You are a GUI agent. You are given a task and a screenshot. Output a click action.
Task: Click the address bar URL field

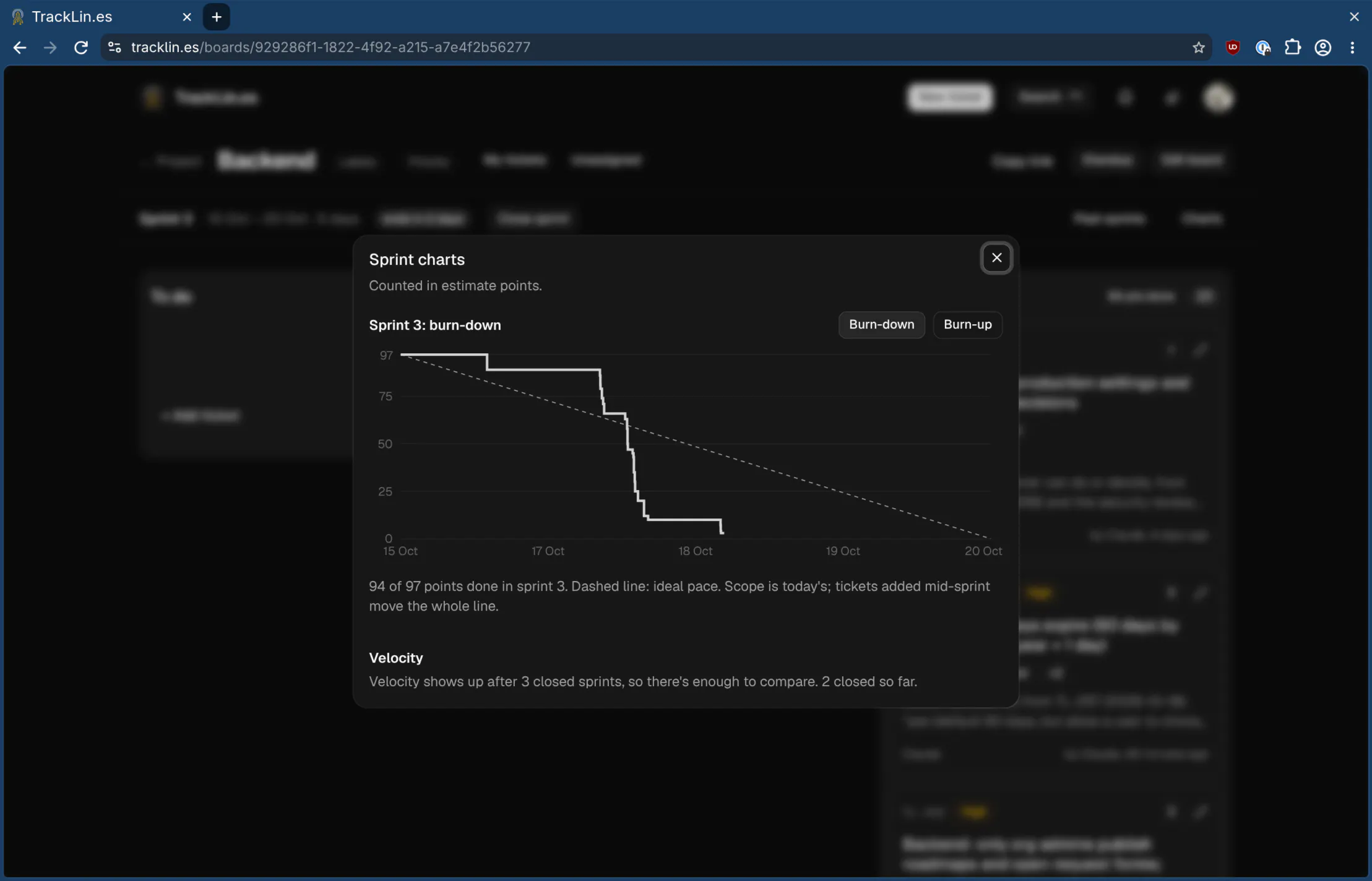656,48
